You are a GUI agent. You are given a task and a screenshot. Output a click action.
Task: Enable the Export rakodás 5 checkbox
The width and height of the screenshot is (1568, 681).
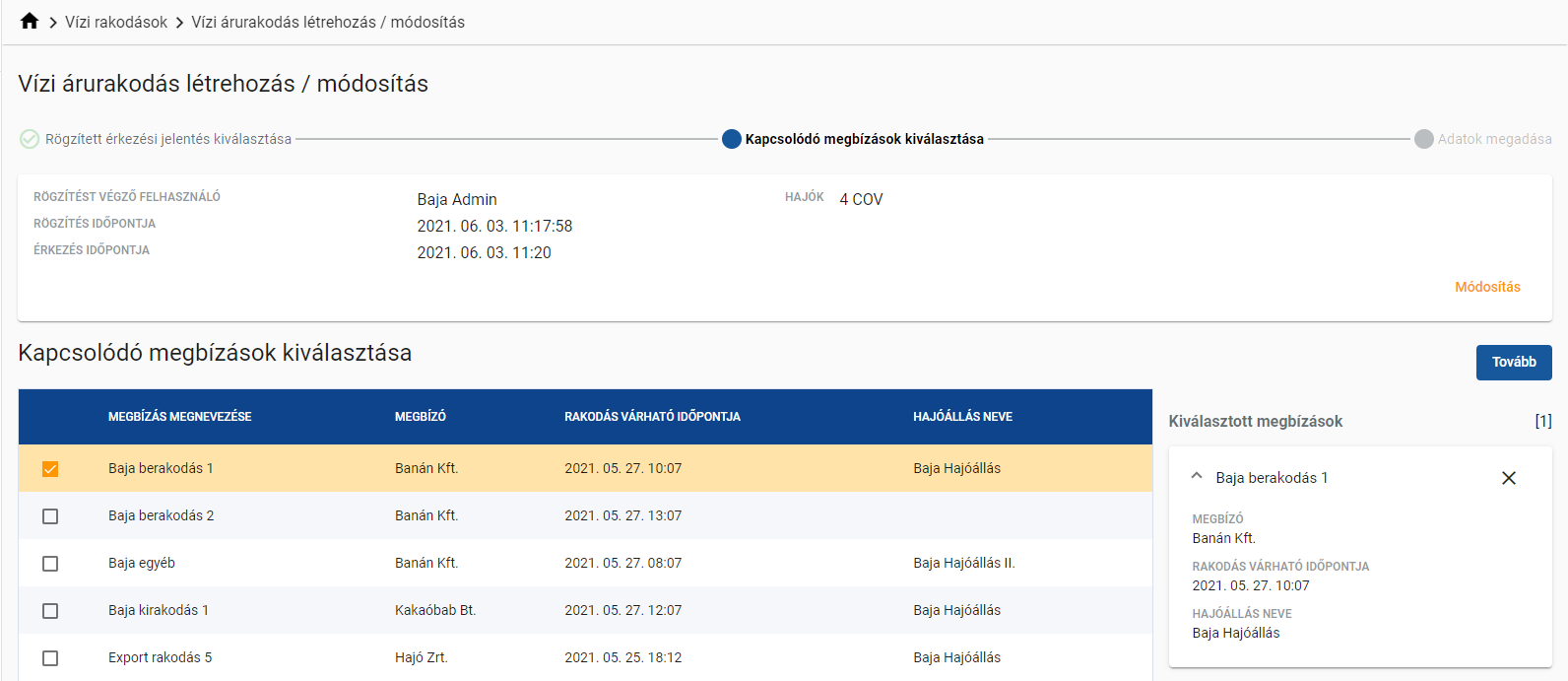click(50, 658)
